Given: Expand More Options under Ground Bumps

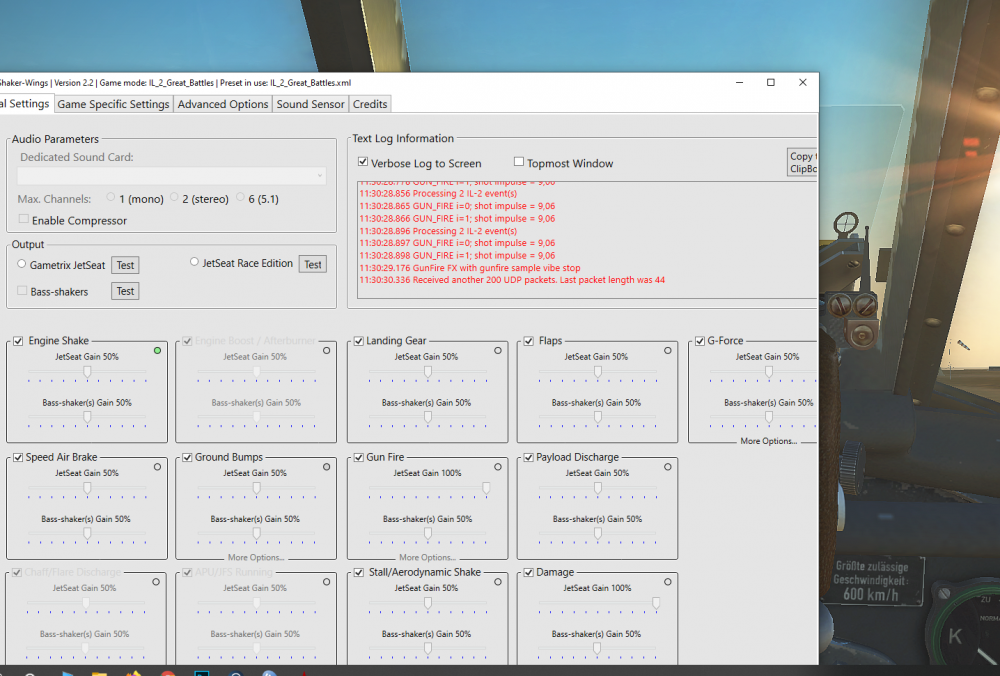Looking at the screenshot, I should 256,557.
